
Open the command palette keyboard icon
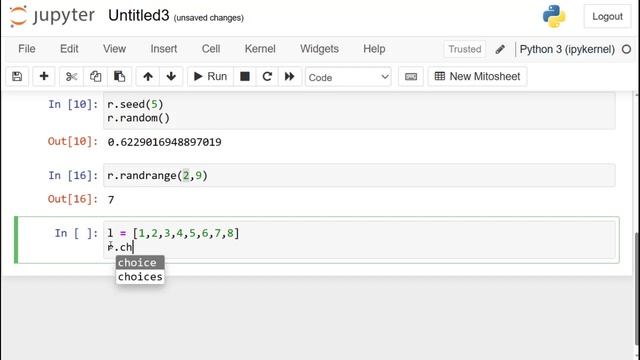click(x=411, y=76)
